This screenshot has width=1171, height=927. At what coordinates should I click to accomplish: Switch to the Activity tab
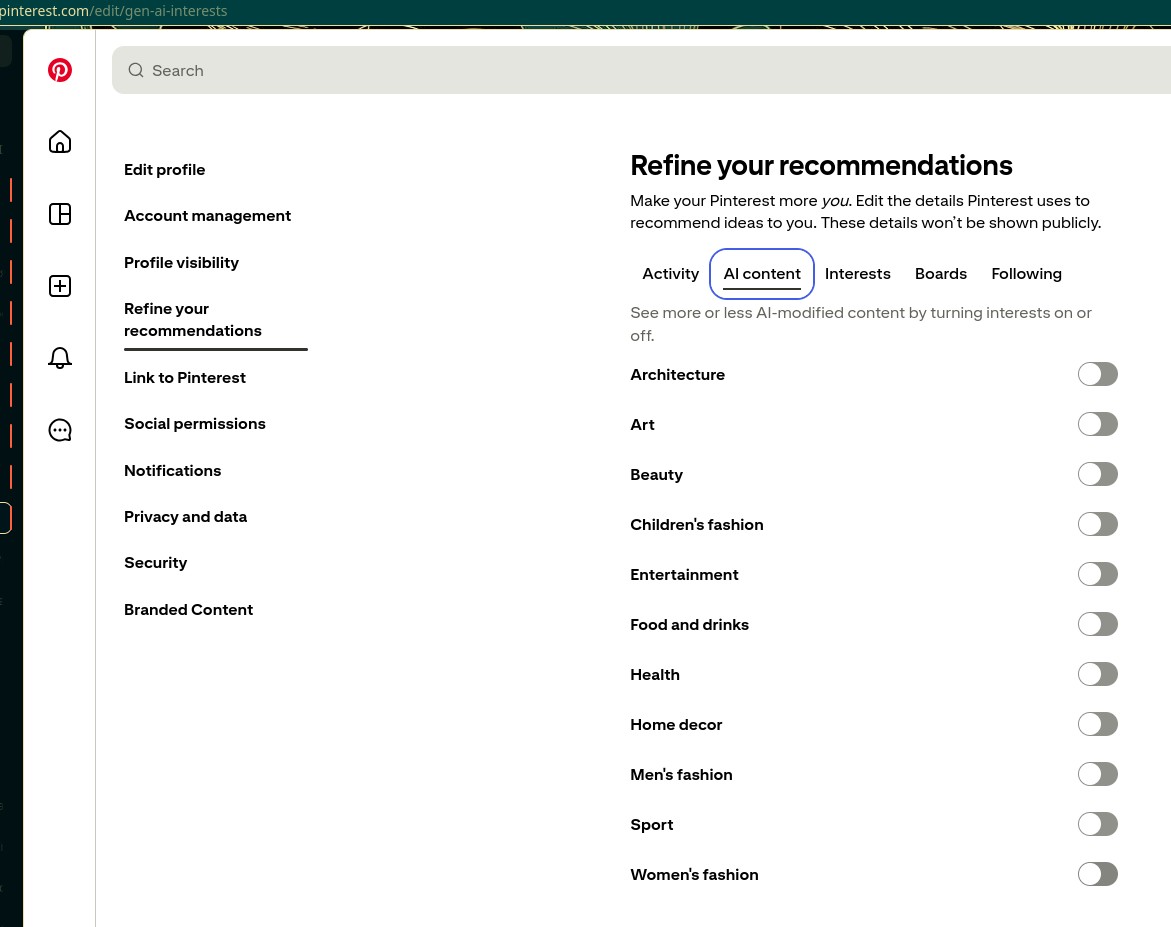671,274
